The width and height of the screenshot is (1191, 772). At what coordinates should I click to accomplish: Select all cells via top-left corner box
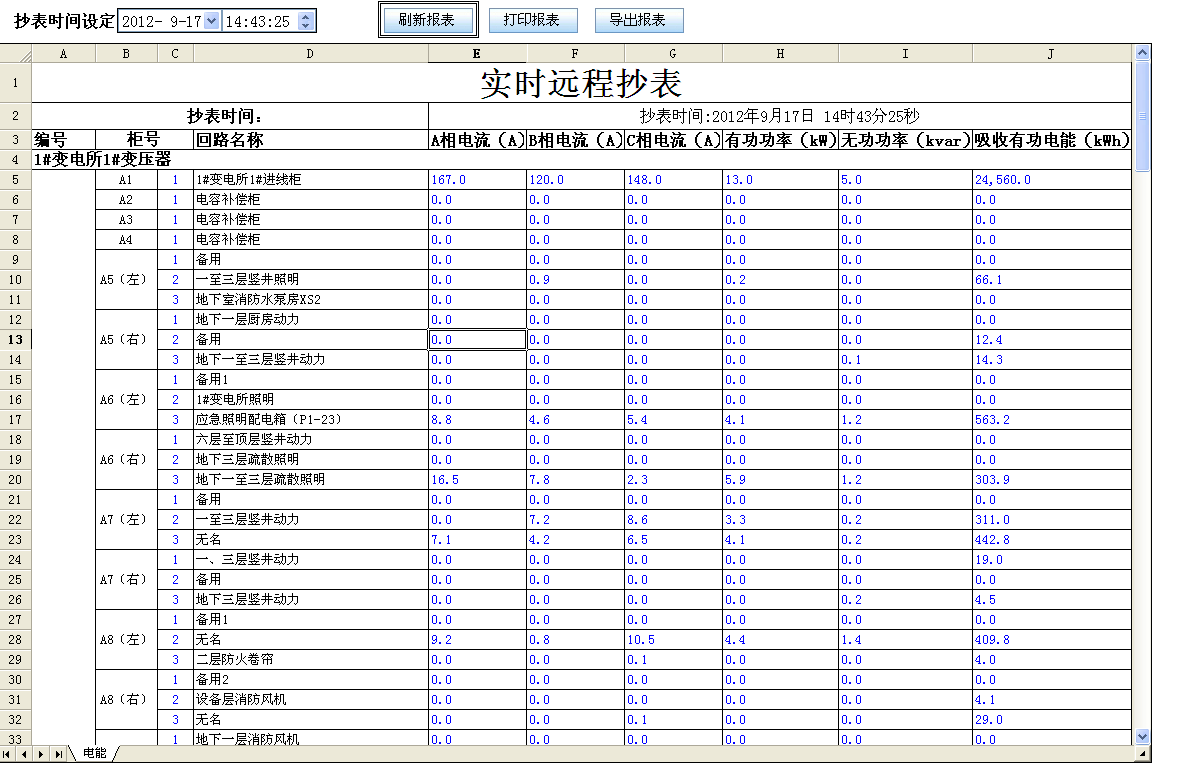point(16,54)
